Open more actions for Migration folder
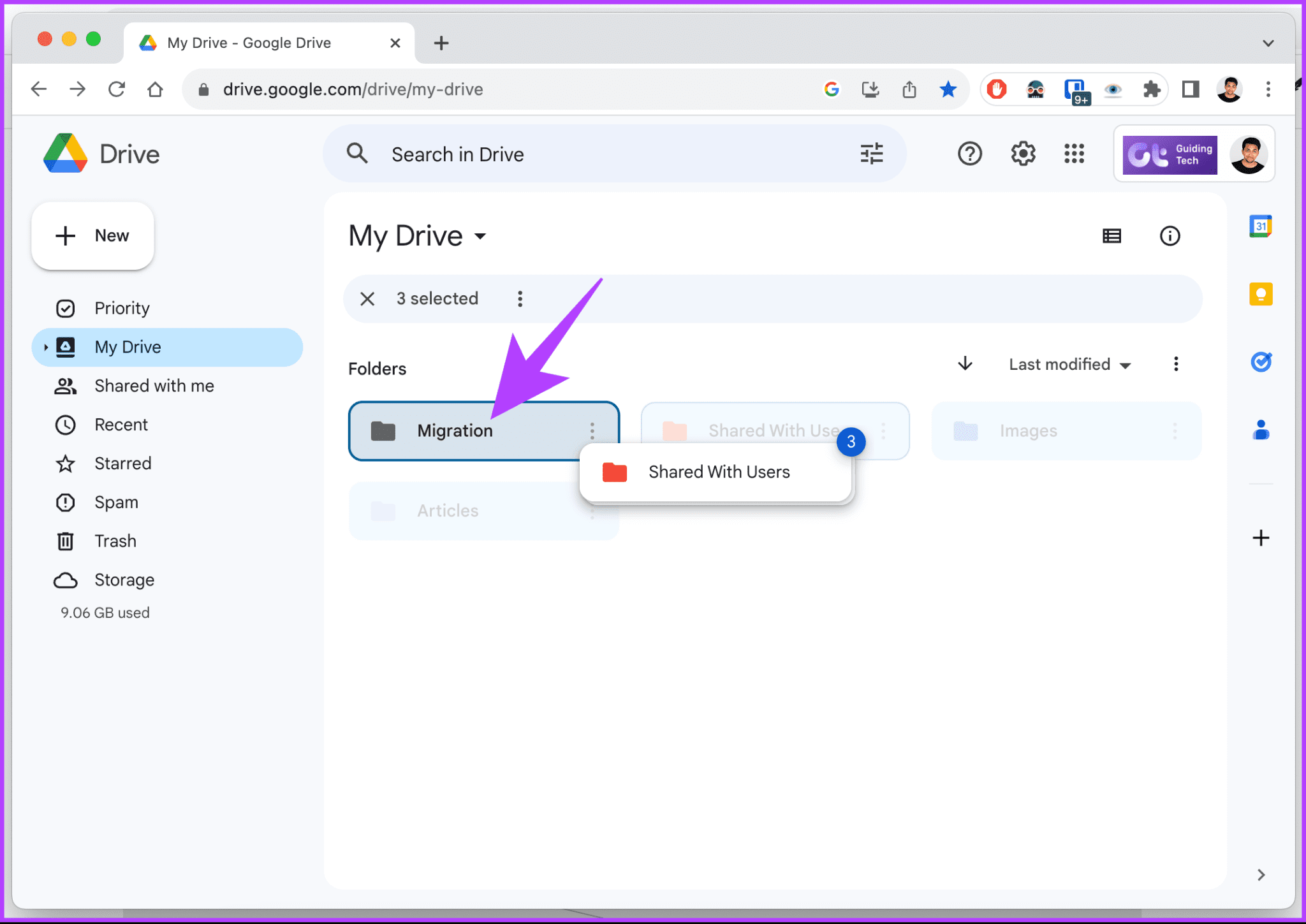Viewport: 1306px width, 924px height. tap(592, 431)
